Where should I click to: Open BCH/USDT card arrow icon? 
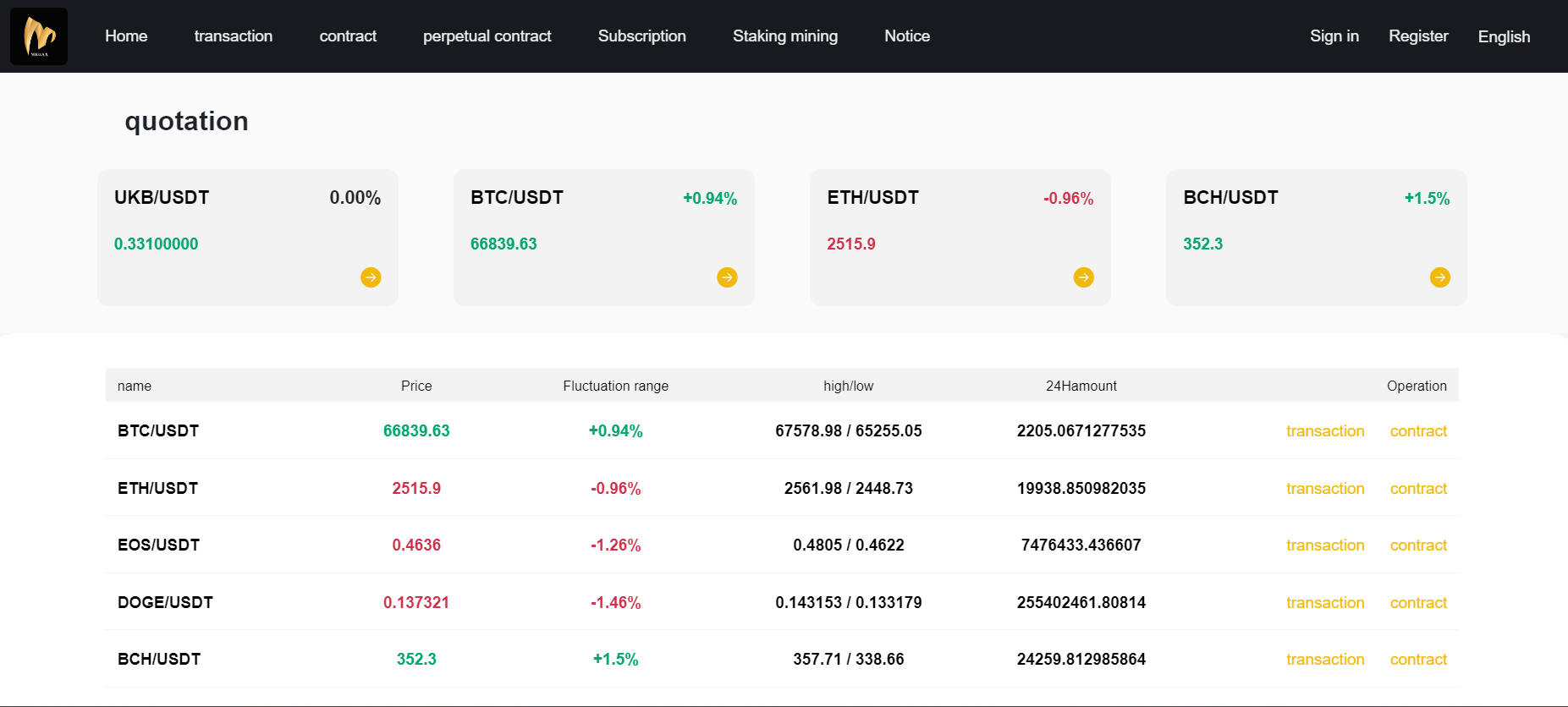pos(1439,277)
